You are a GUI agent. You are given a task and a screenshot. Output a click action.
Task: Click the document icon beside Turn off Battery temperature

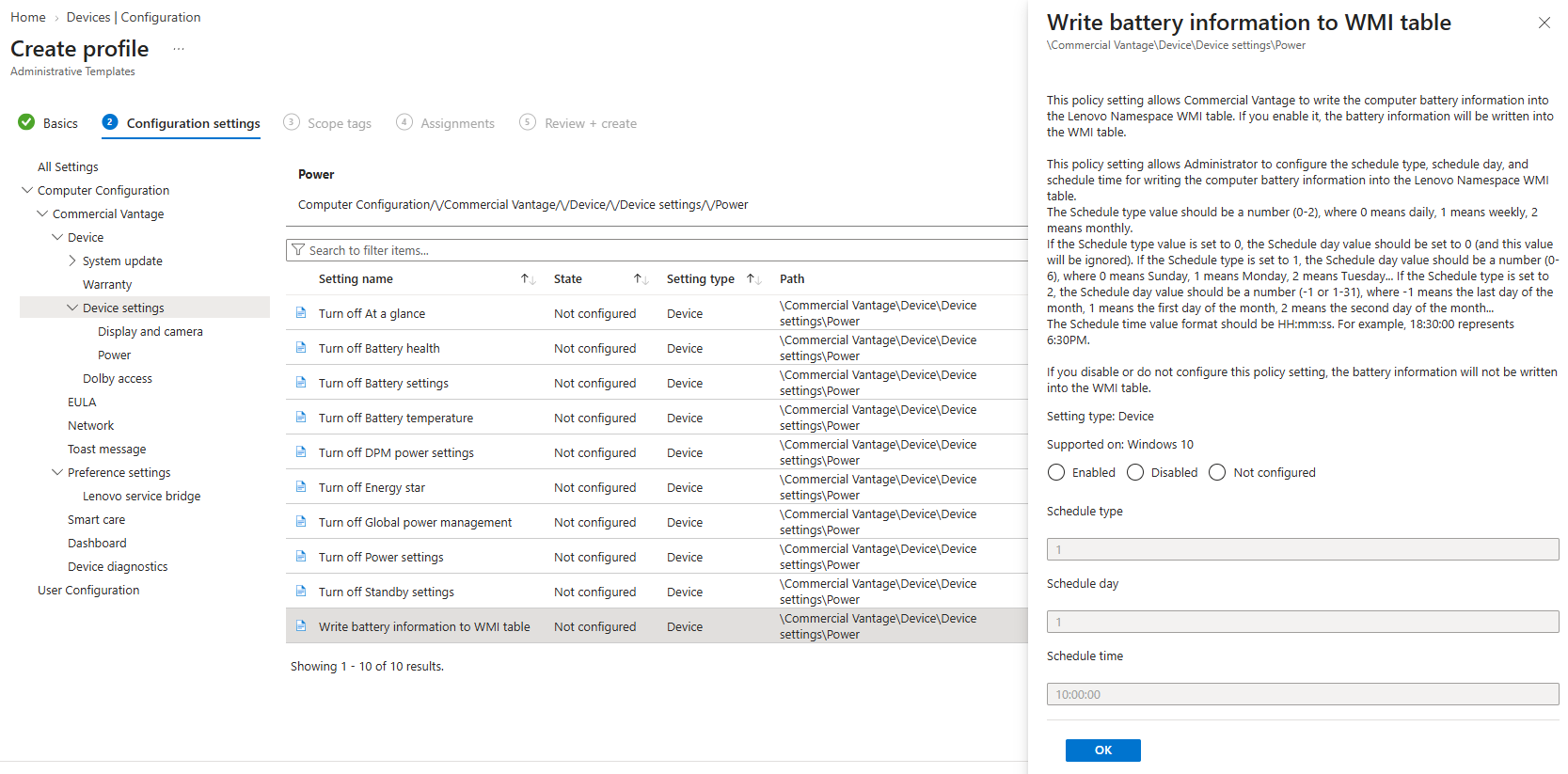301,417
